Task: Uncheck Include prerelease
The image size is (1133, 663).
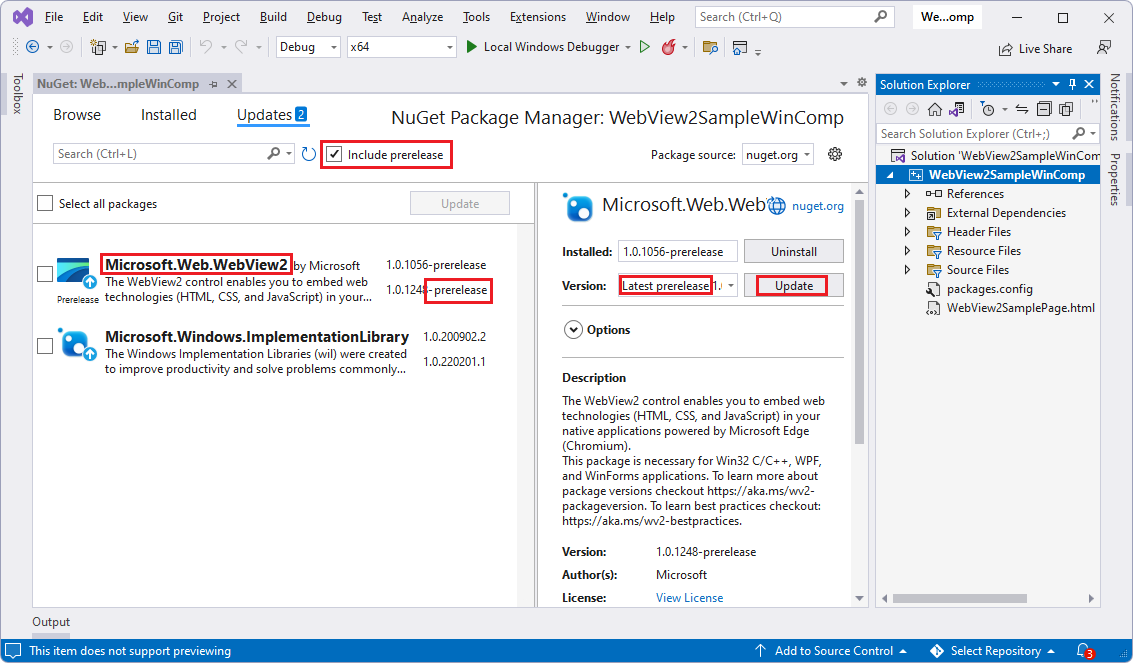Action: [x=334, y=153]
